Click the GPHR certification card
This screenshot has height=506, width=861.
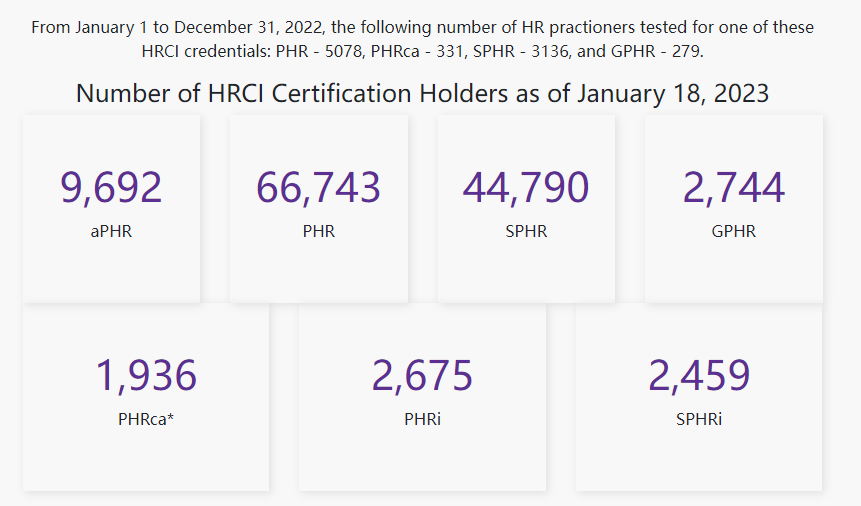[734, 209]
